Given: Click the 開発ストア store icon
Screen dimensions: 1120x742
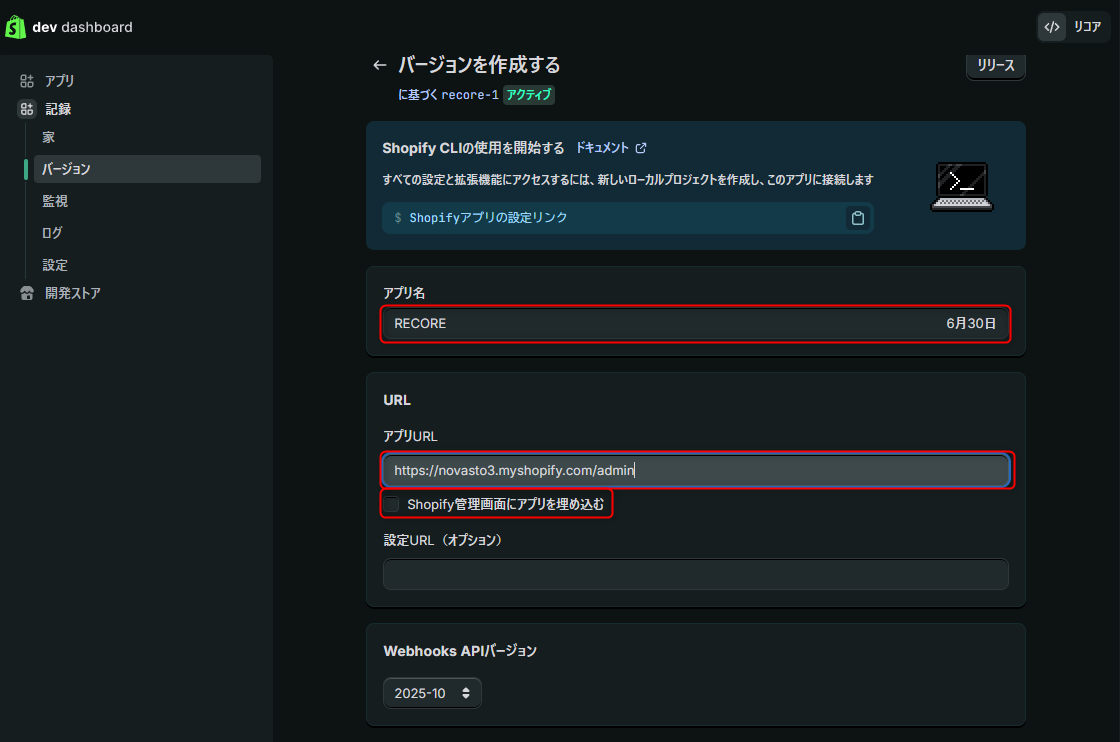Looking at the screenshot, I should pos(27,293).
